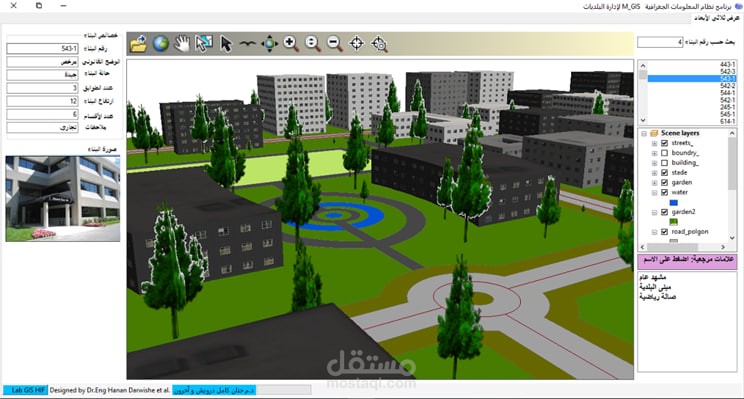The width and height of the screenshot is (744, 399).
Task: Collapse the road_polgon layer node
Action: click(x=654, y=232)
